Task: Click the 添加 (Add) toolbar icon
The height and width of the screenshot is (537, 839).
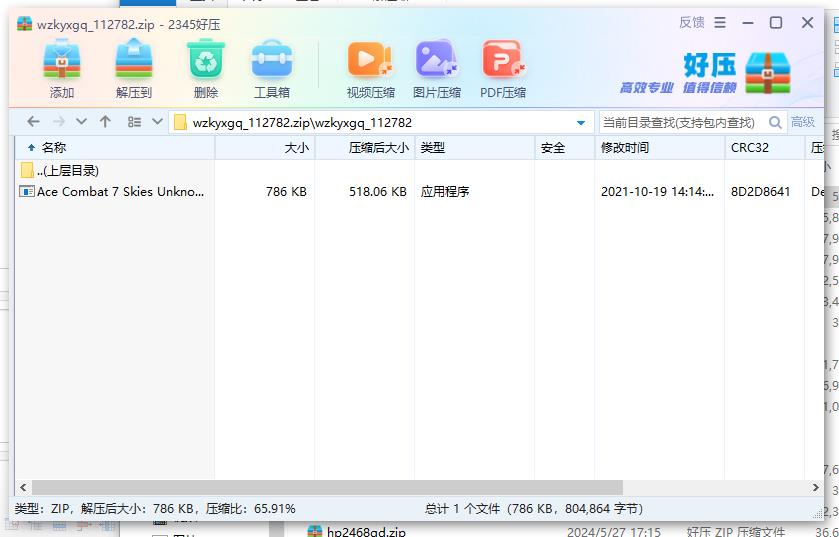Action: coord(62,60)
